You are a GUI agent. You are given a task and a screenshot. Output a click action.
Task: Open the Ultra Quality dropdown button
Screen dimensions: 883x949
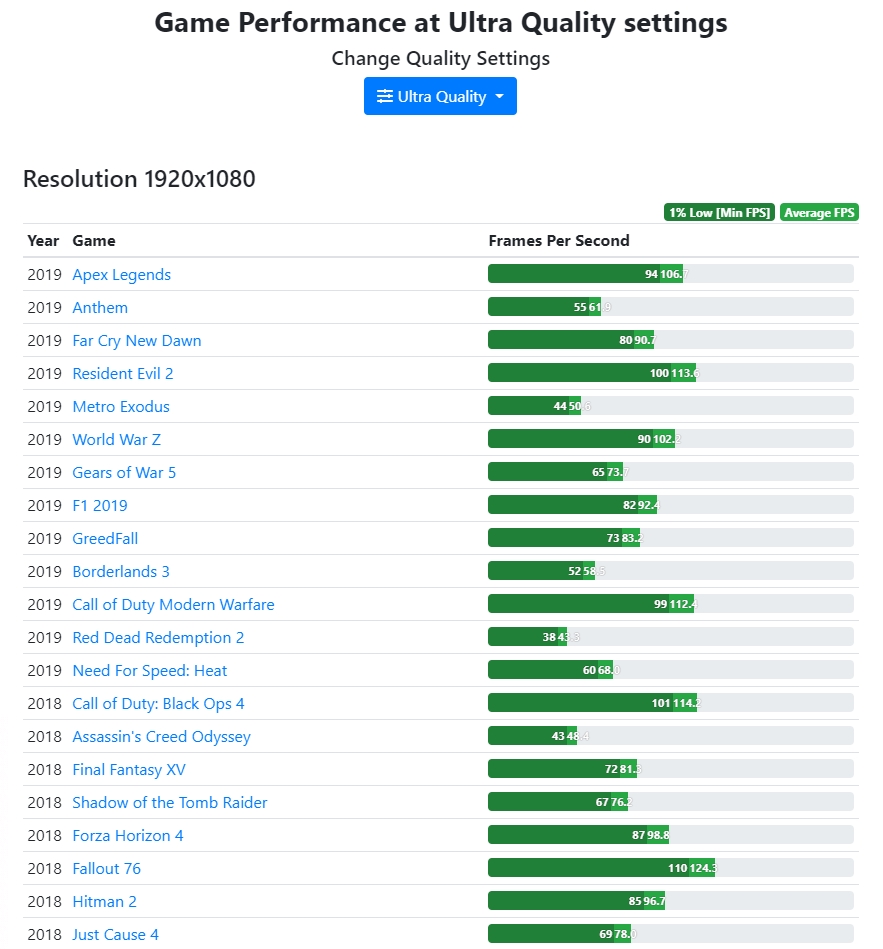[x=440, y=96]
